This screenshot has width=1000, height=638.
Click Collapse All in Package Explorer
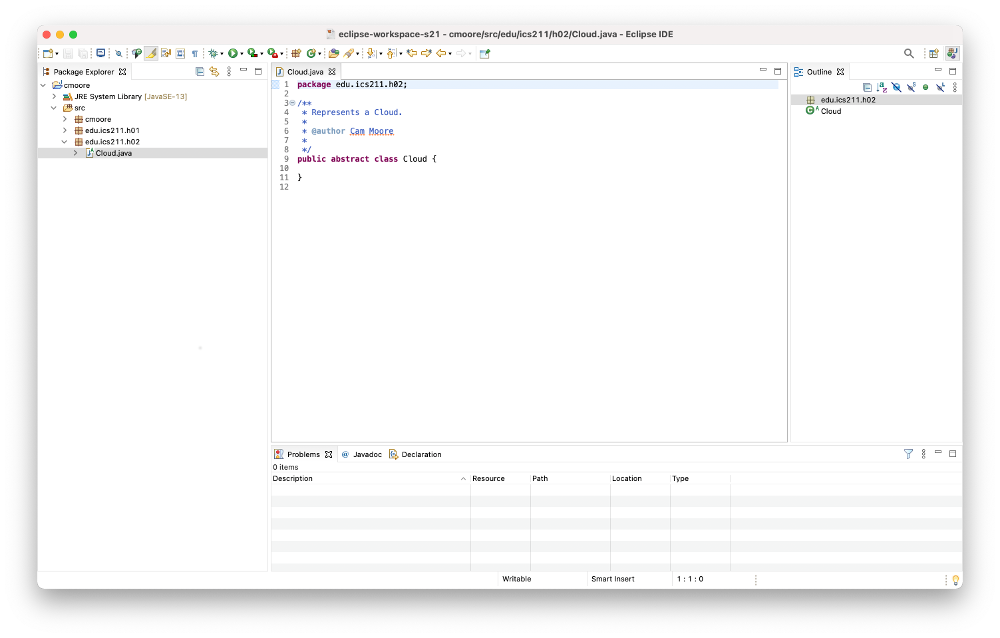(x=200, y=72)
